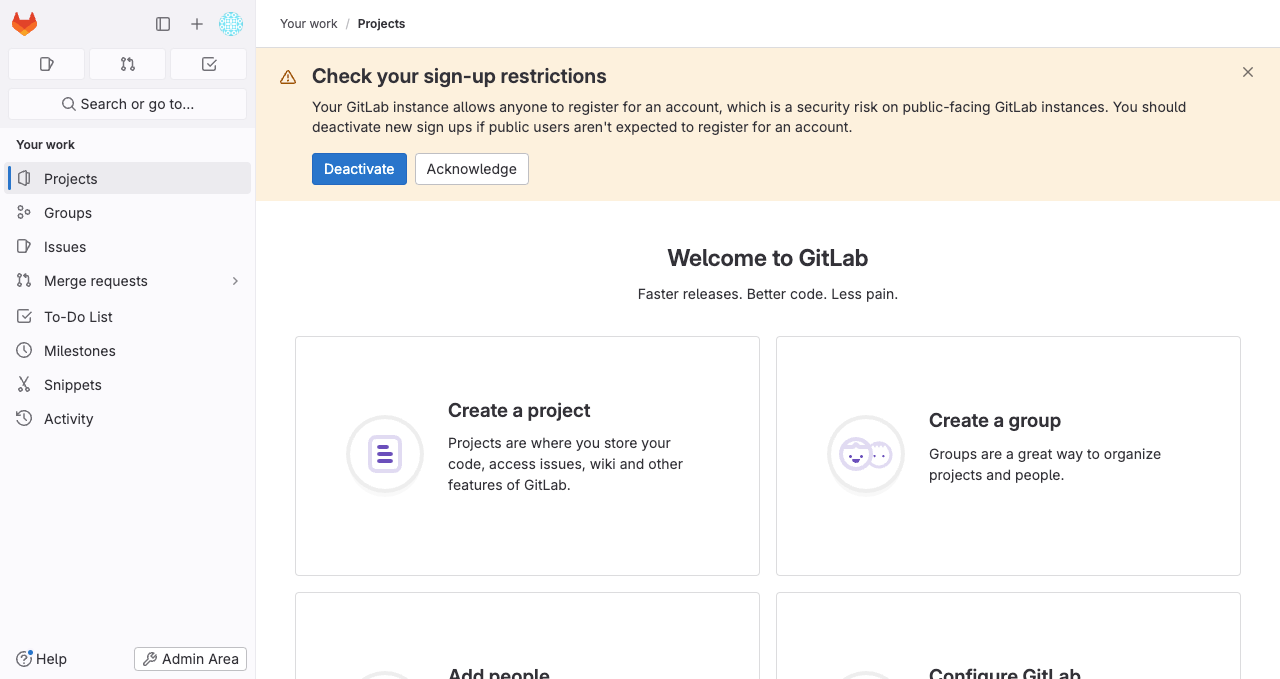
Task: Click the 'Check your sign-up restrictions' heading
Action: coord(459,76)
